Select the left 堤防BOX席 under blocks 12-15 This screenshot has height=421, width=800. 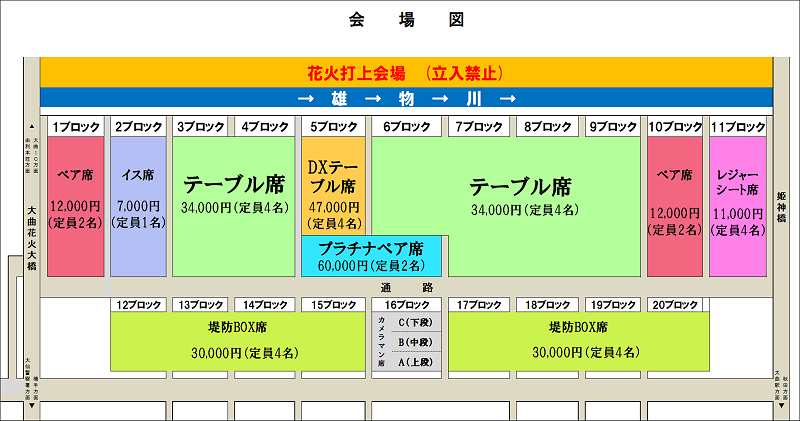click(x=238, y=340)
